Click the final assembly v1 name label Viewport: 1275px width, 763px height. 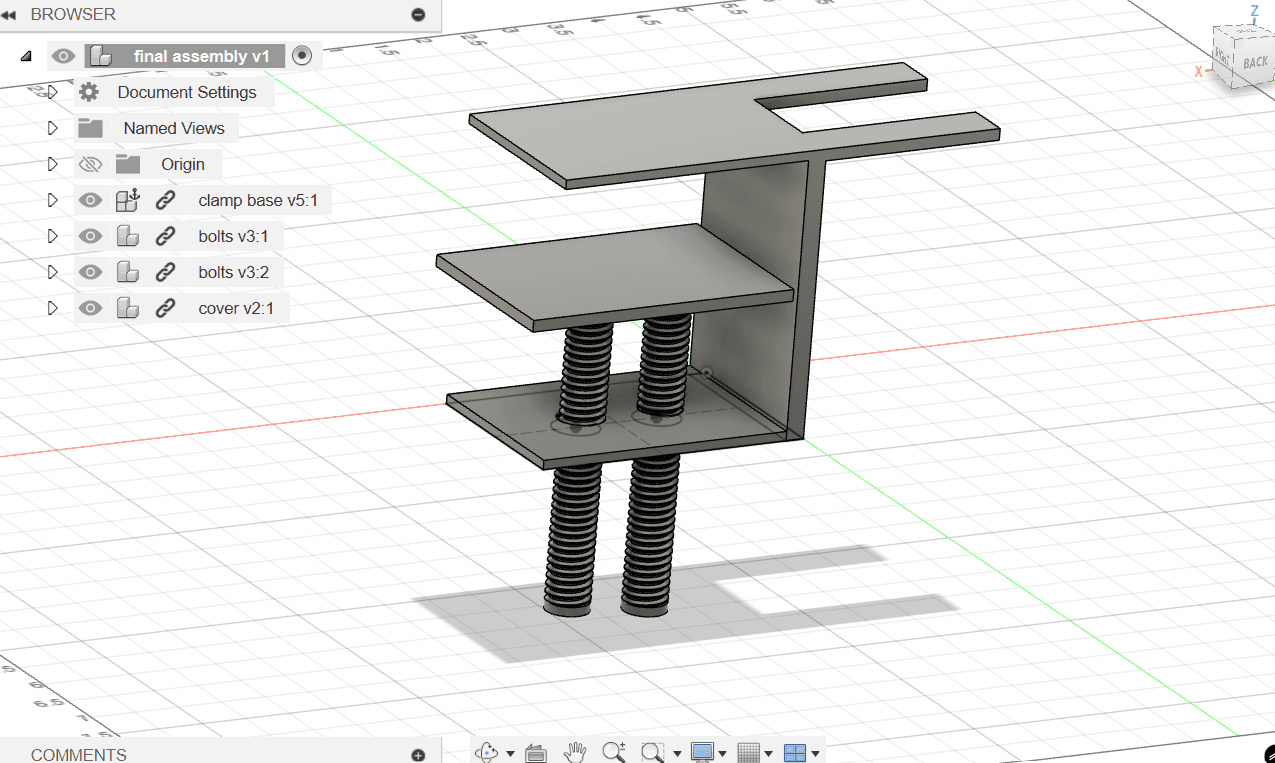click(x=202, y=57)
